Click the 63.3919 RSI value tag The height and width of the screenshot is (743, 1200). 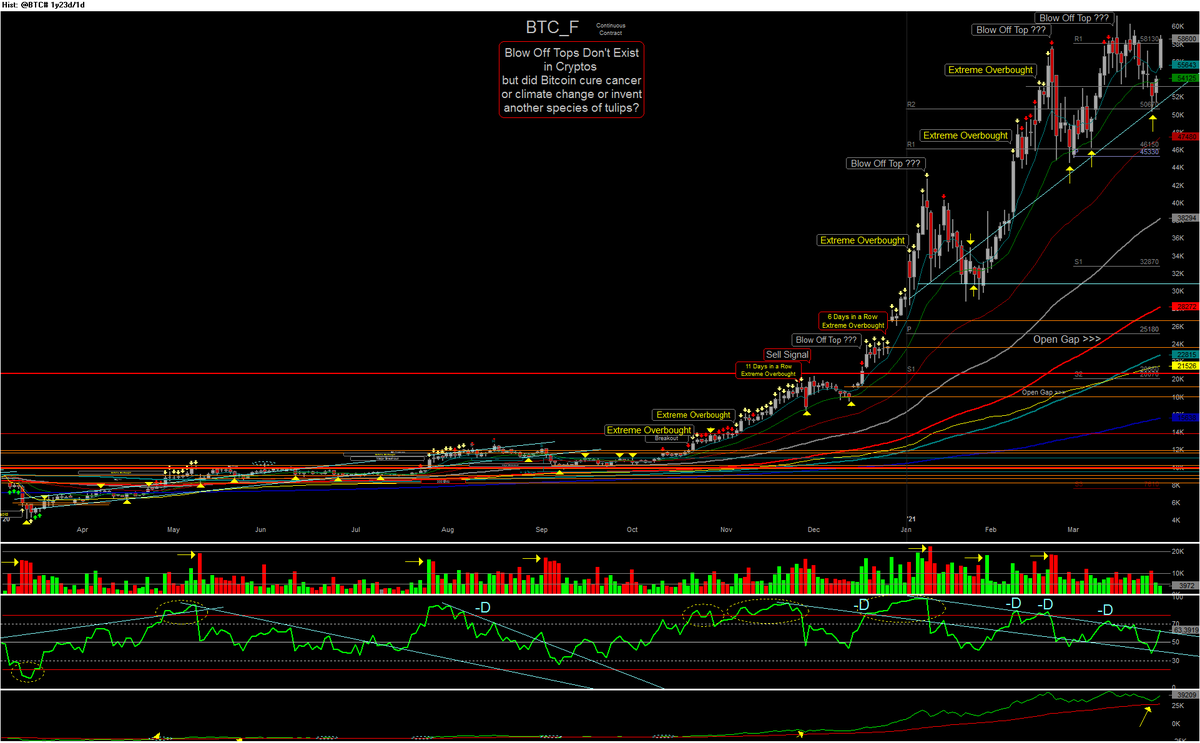pos(1185,631)
